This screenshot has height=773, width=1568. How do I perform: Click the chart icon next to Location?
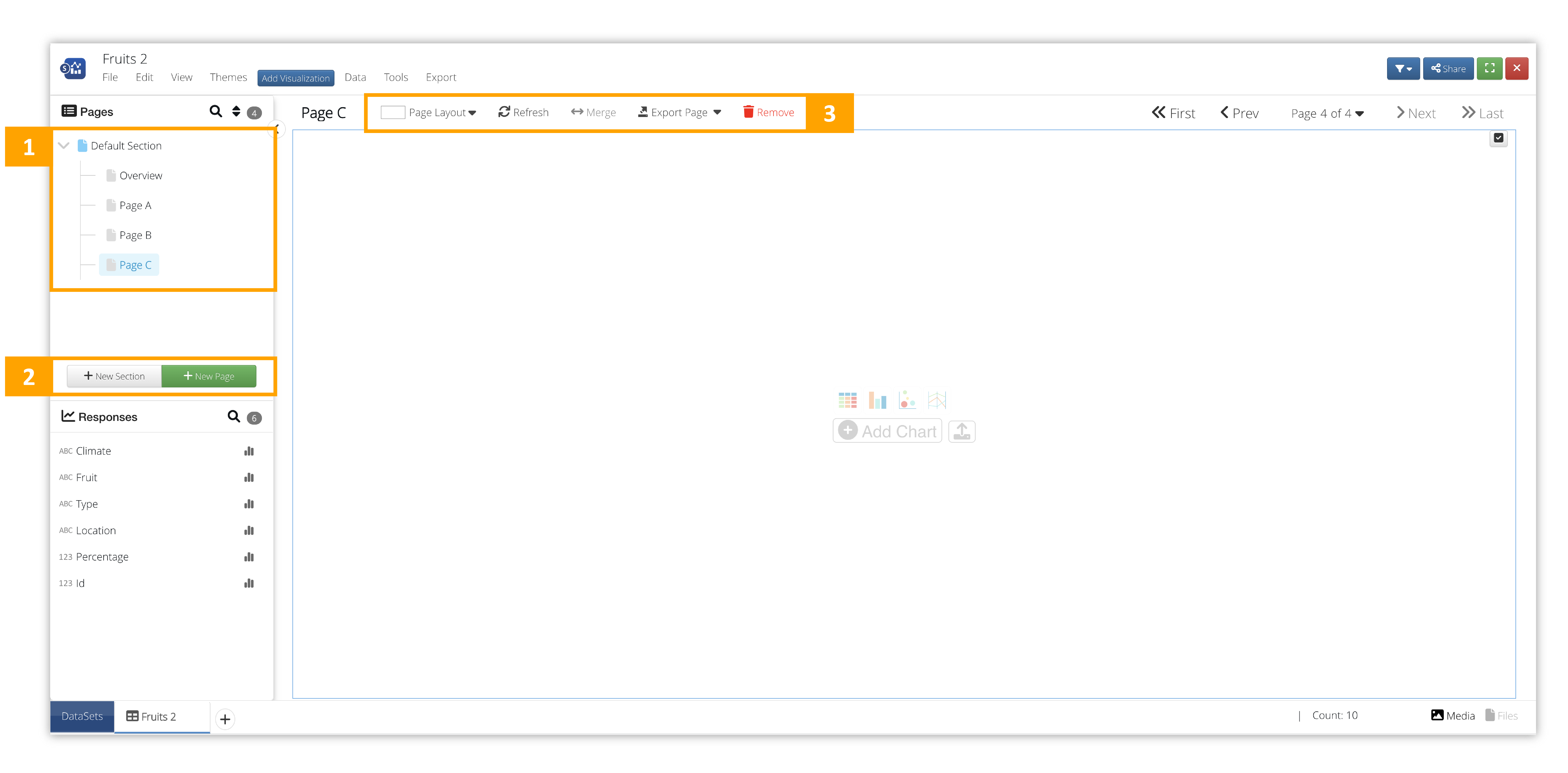pos(249,531)
